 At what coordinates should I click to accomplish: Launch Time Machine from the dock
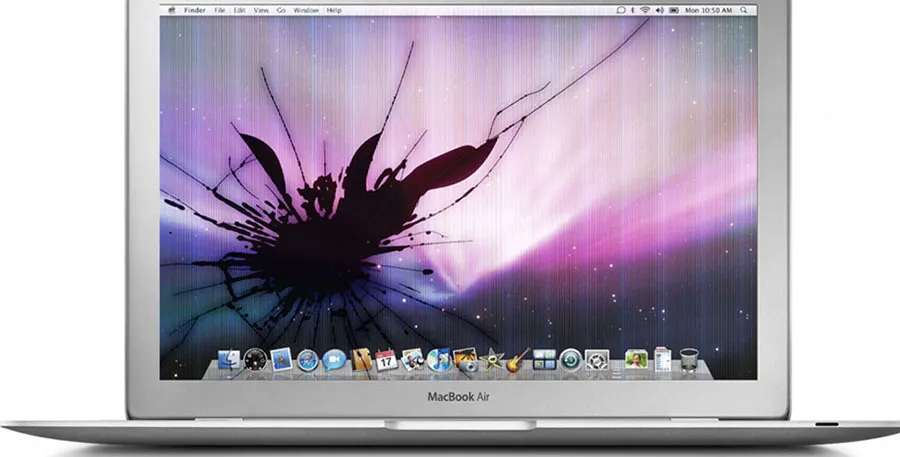coord(571,361)
